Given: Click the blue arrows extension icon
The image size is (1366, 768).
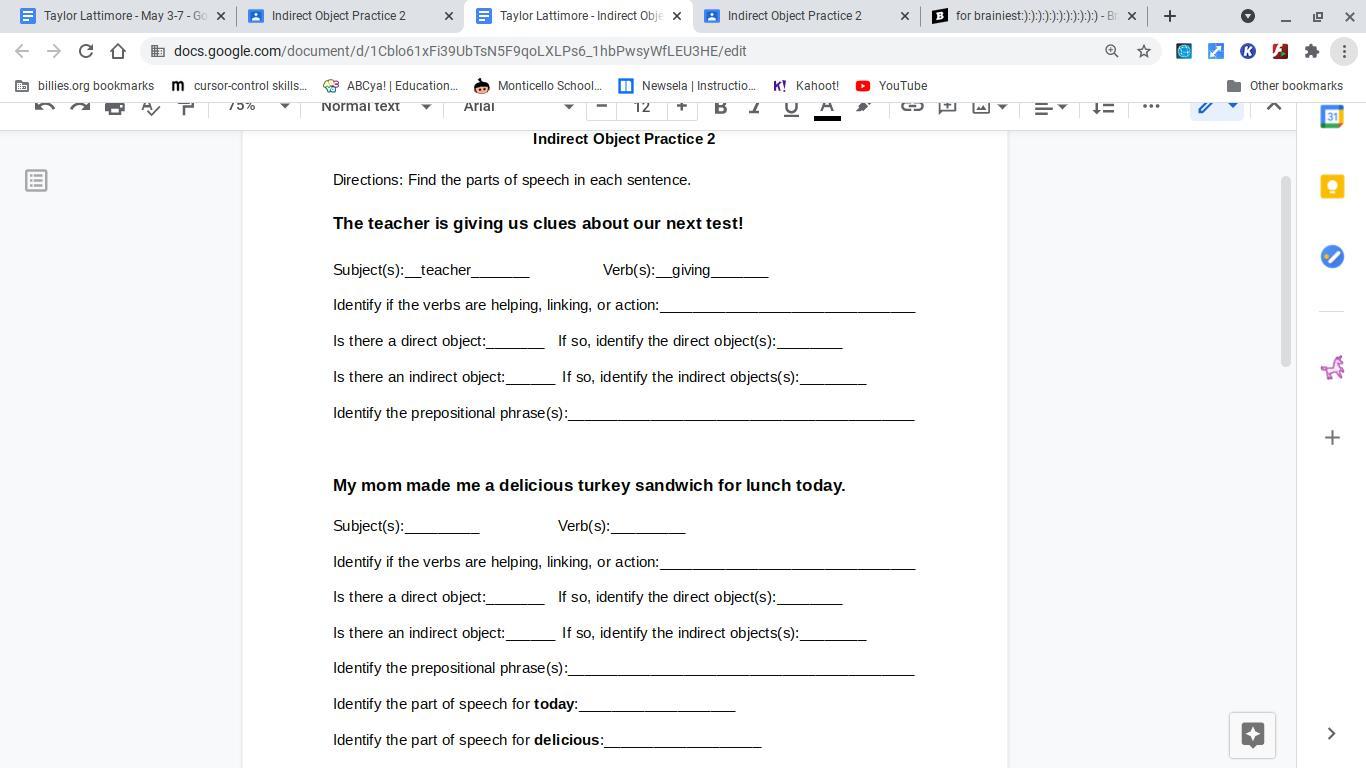Looking at the screenshot, I should click(1216, 51).
